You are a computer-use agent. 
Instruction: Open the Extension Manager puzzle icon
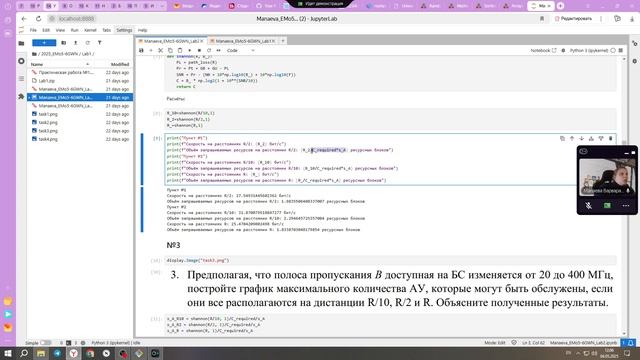[x=21, y=96]
